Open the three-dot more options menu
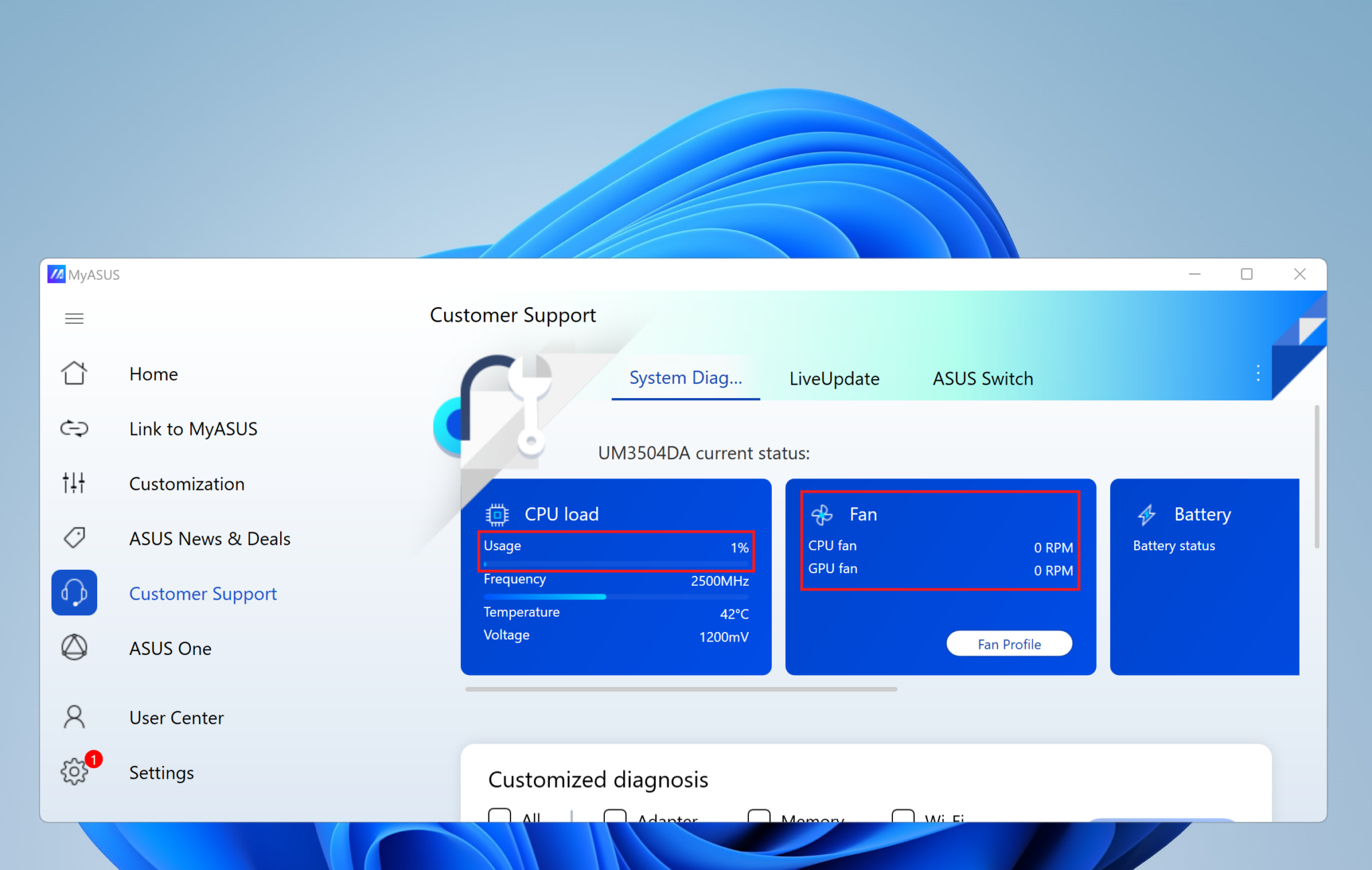Image resolution: width=1372 pixels, height=870 pixels. [1258, 373]
